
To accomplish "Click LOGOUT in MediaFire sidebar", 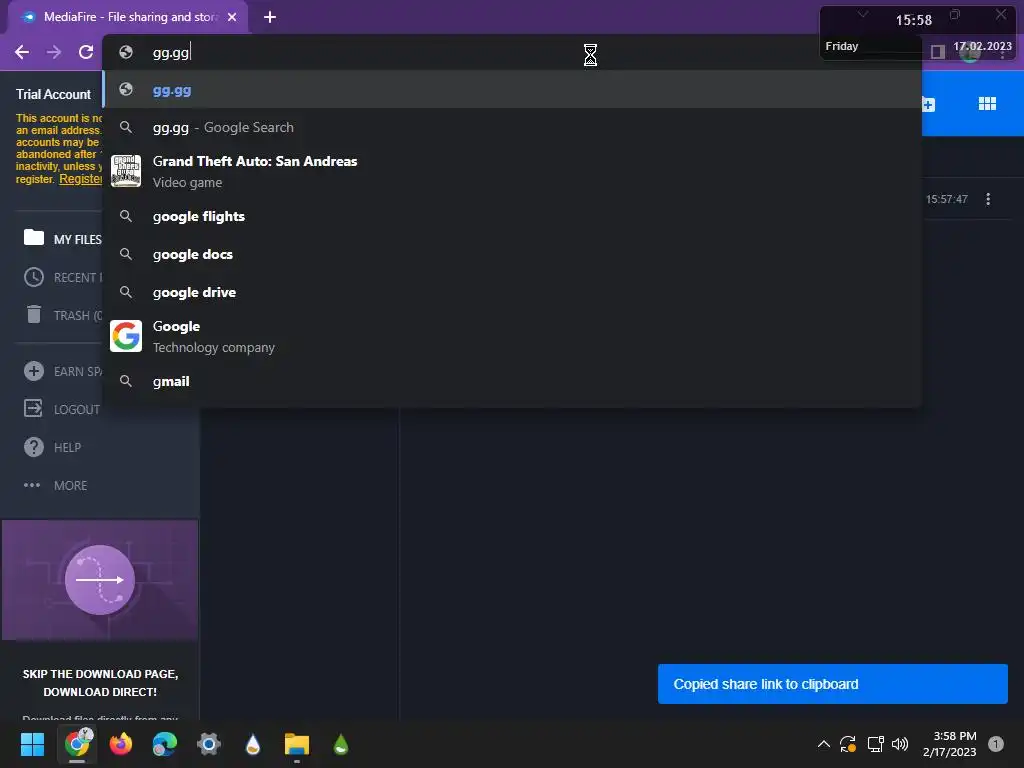I will tap(62, 409).
